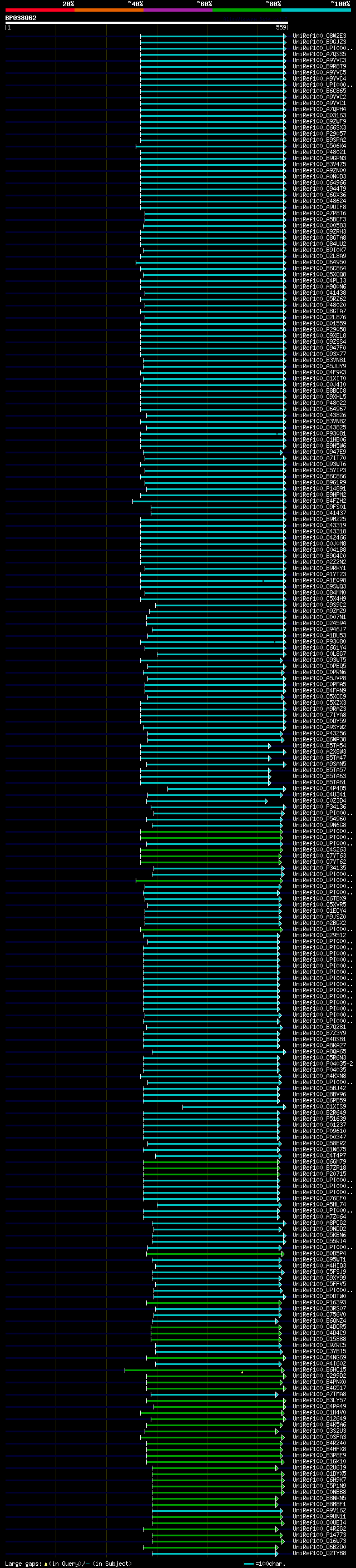This screenshot has height=1568, width=356.
Task: Select hit UniRef100_Q03163
Action: [x=319, y=115]
